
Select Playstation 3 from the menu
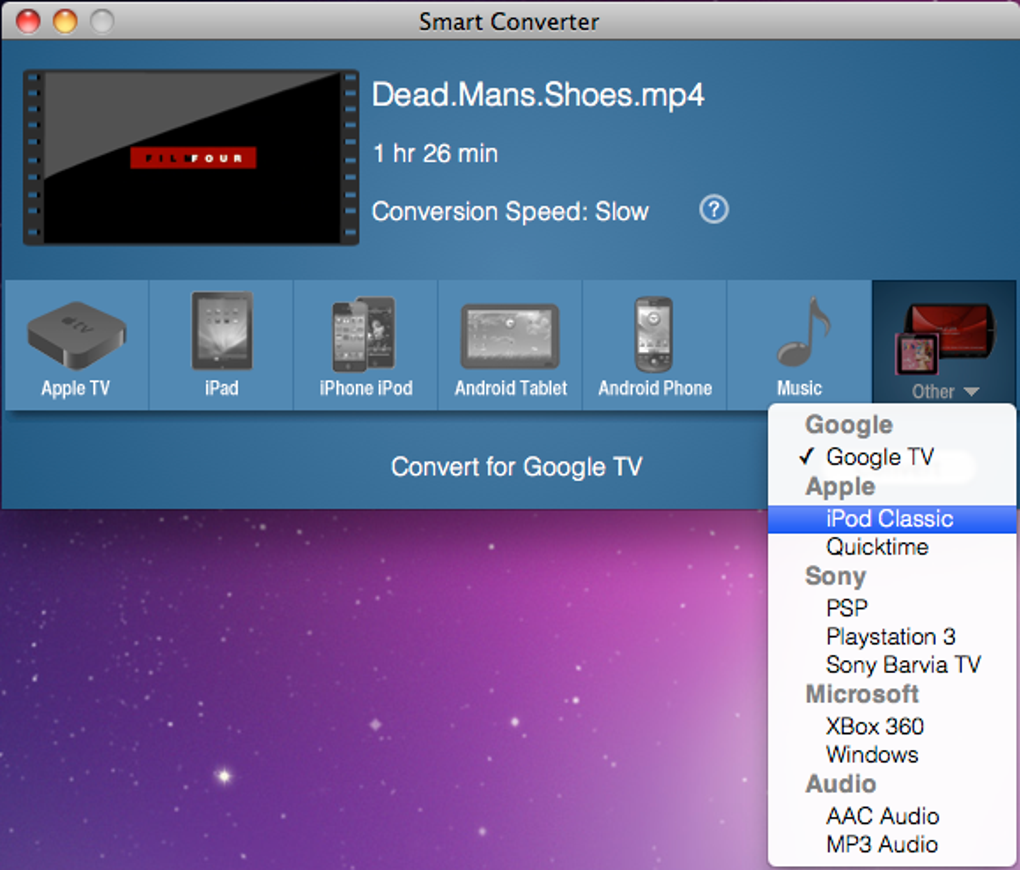pos(892,636)
